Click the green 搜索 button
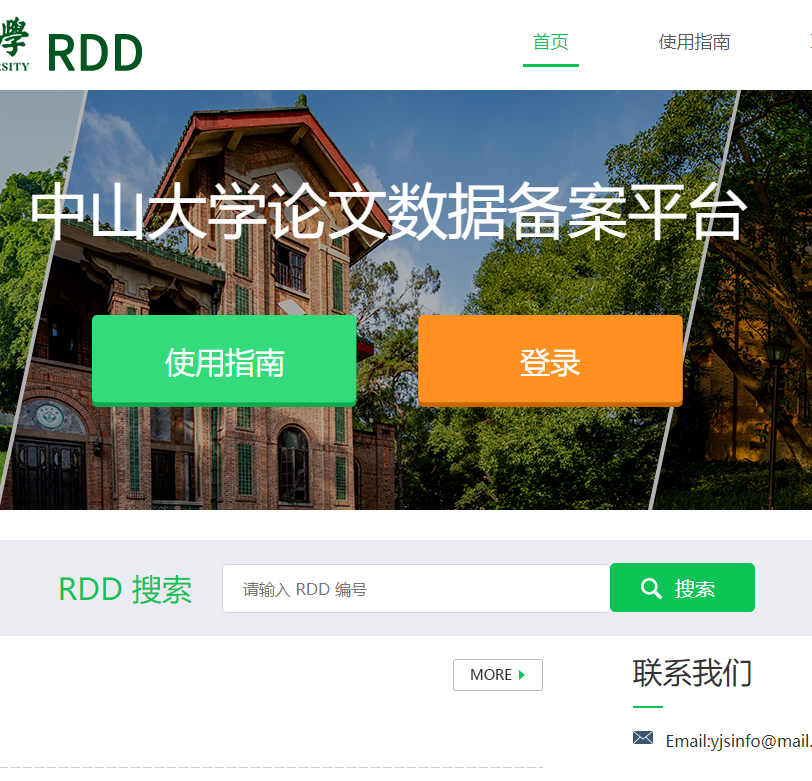Image resolution: width=812 pixels, height=781 pixels. click(682, 587)
